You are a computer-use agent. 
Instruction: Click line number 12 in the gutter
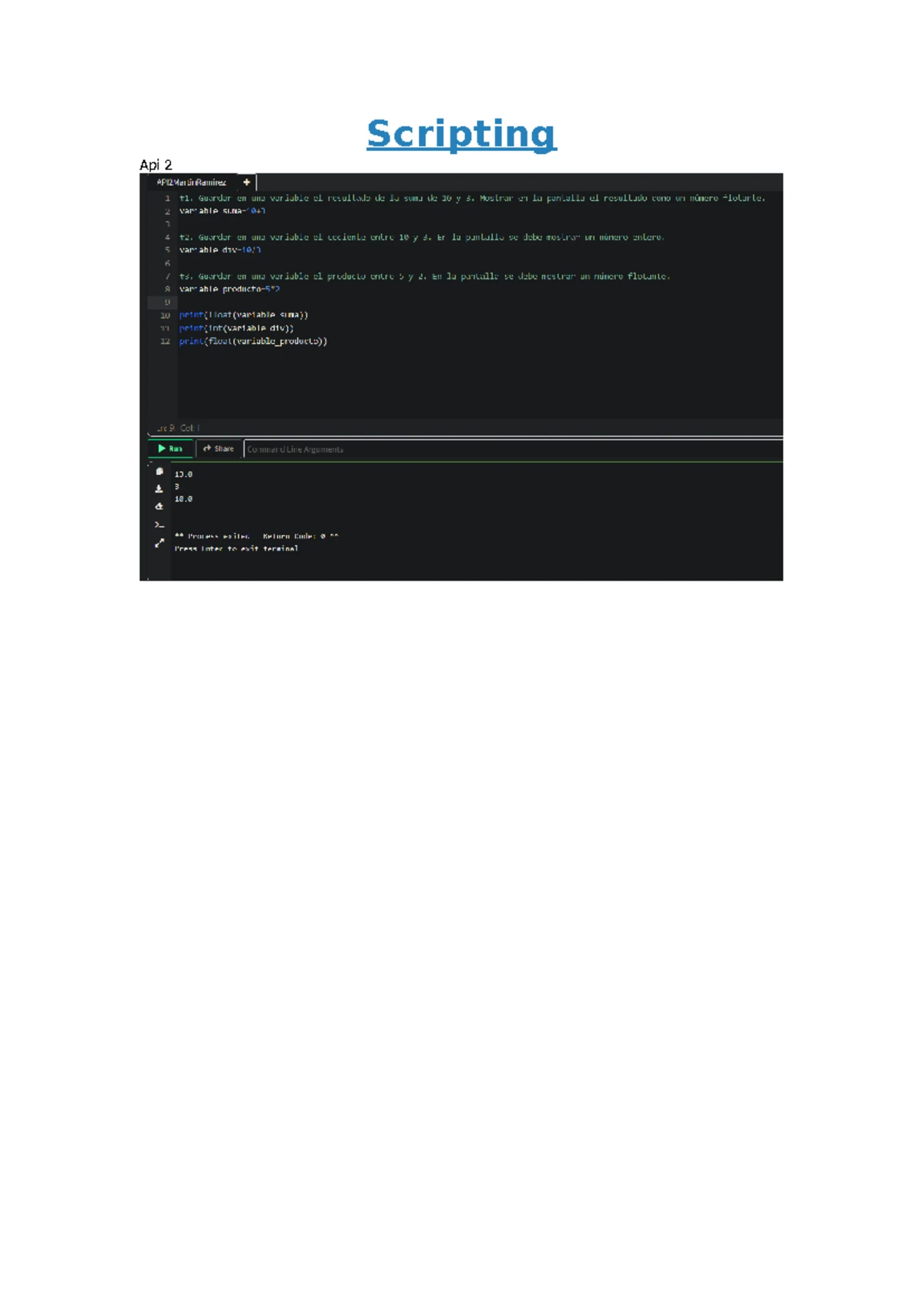pos(165,341)
